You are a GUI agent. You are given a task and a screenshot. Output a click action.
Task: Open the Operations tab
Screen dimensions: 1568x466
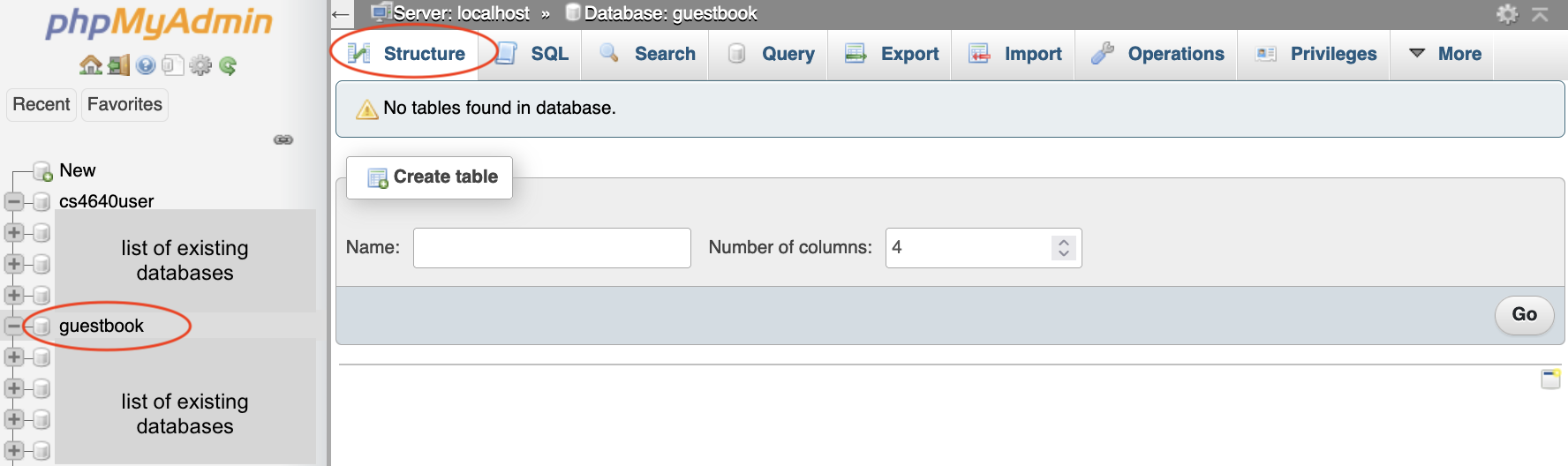point(1157,54)
